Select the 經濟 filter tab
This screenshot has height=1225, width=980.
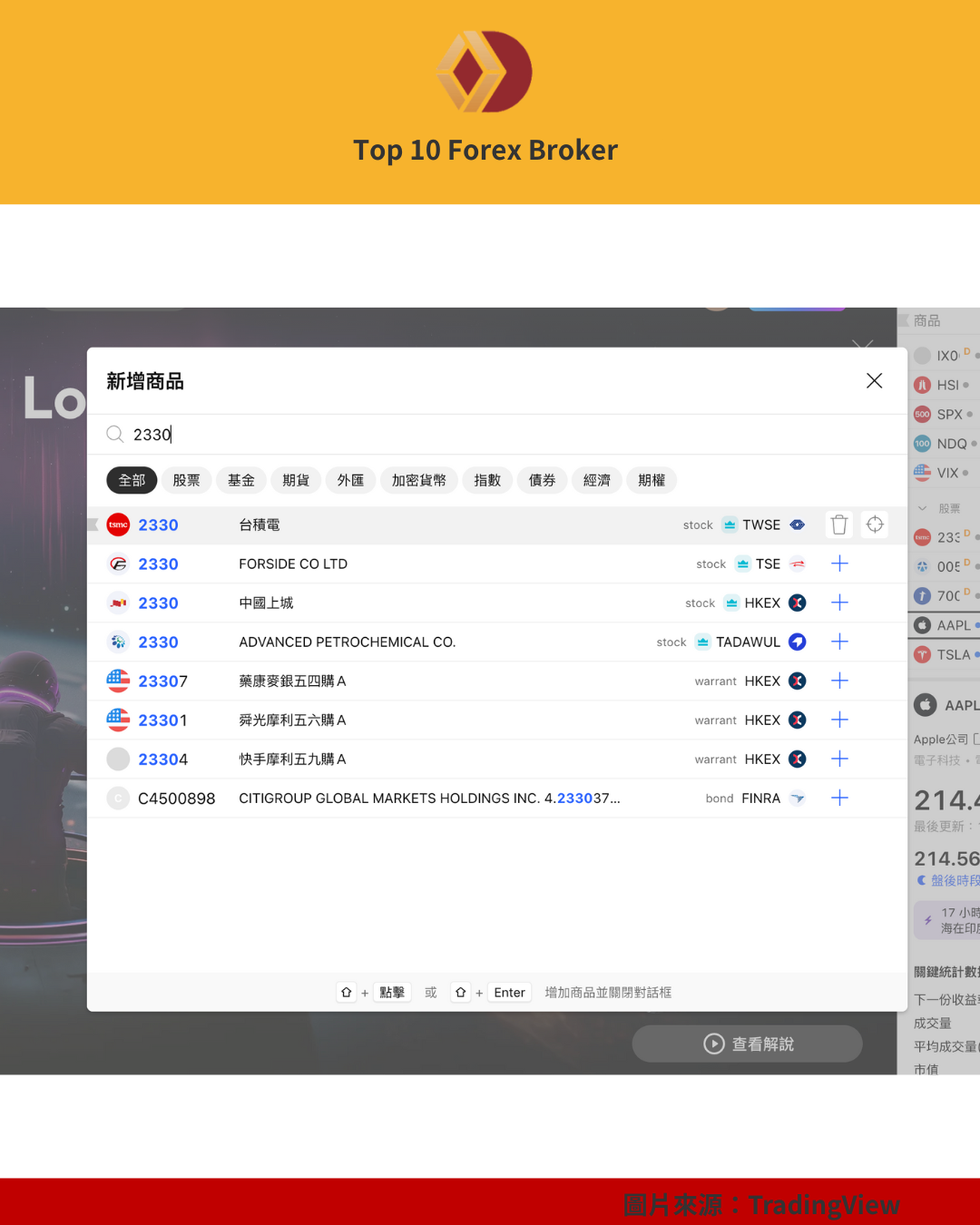(596, 480)
